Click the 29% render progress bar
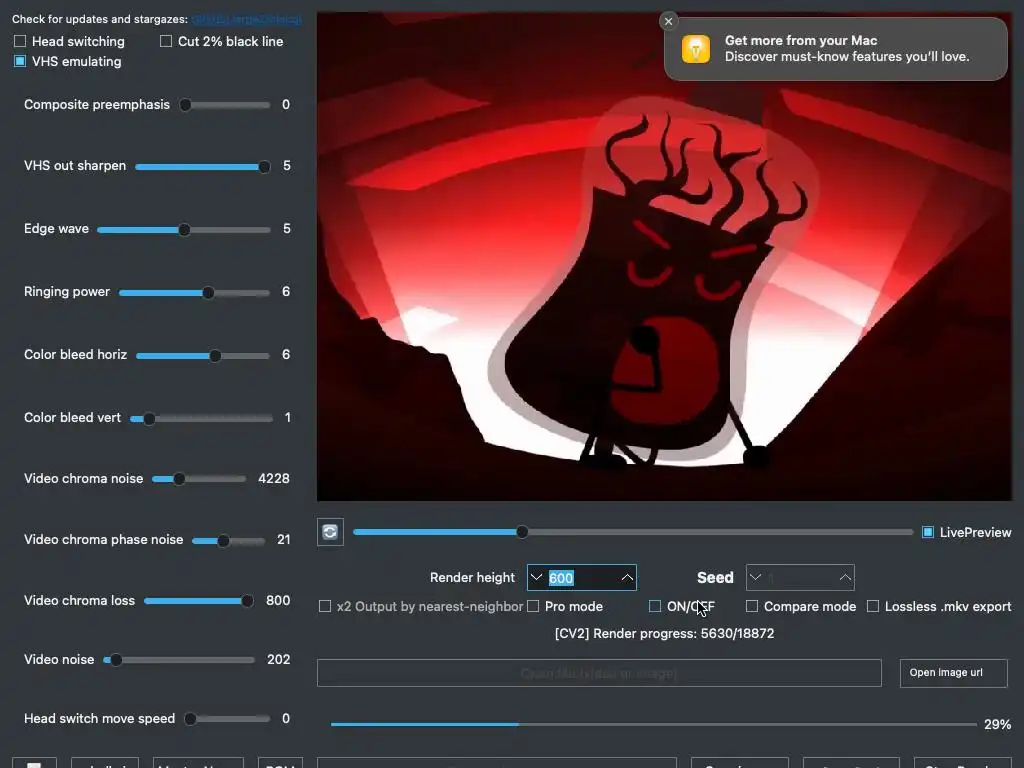The width and height of the screenshot is (1024, 768). pos(654,724)
